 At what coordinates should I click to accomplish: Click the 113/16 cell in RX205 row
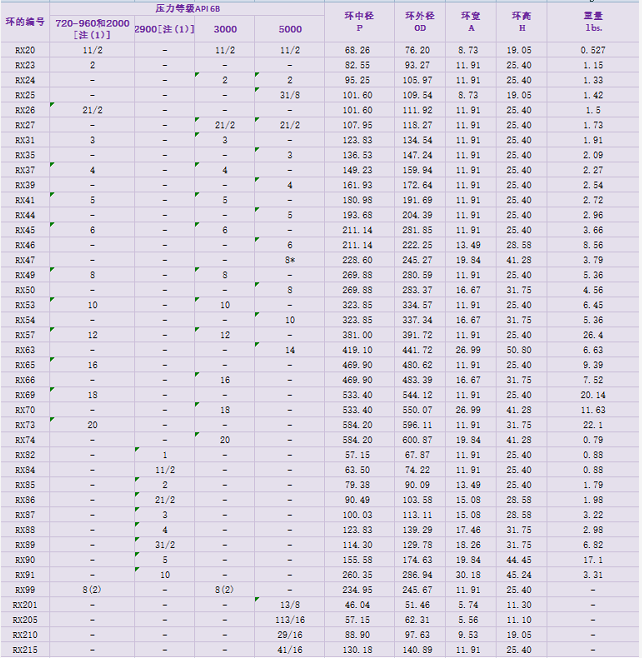[x=290, y=620]
